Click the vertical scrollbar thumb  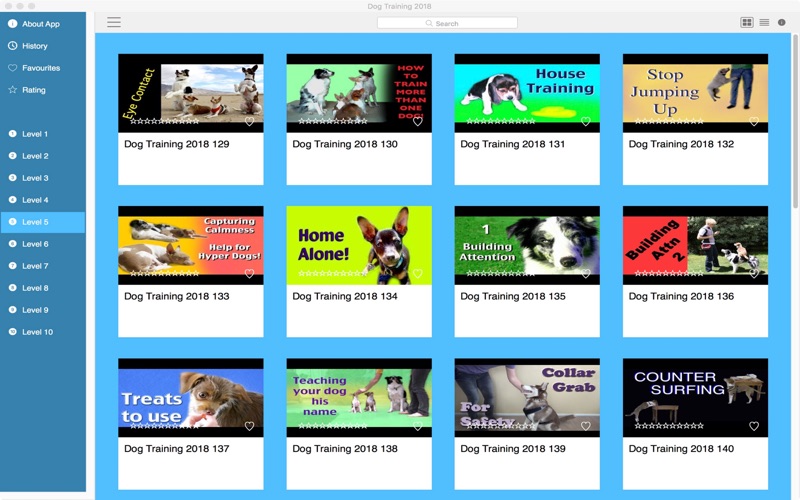pos(795,121)
